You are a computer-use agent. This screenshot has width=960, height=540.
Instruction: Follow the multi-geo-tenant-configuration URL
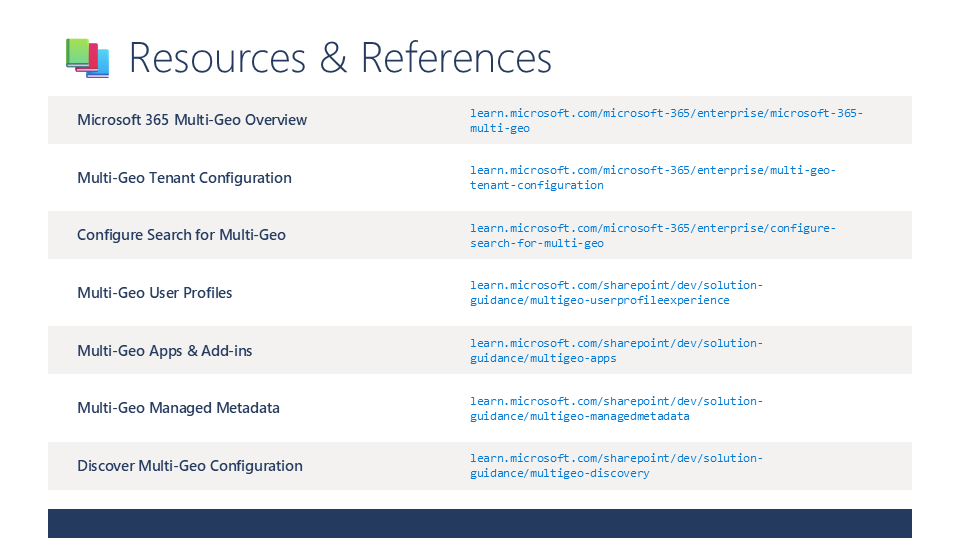click(652, 177)
